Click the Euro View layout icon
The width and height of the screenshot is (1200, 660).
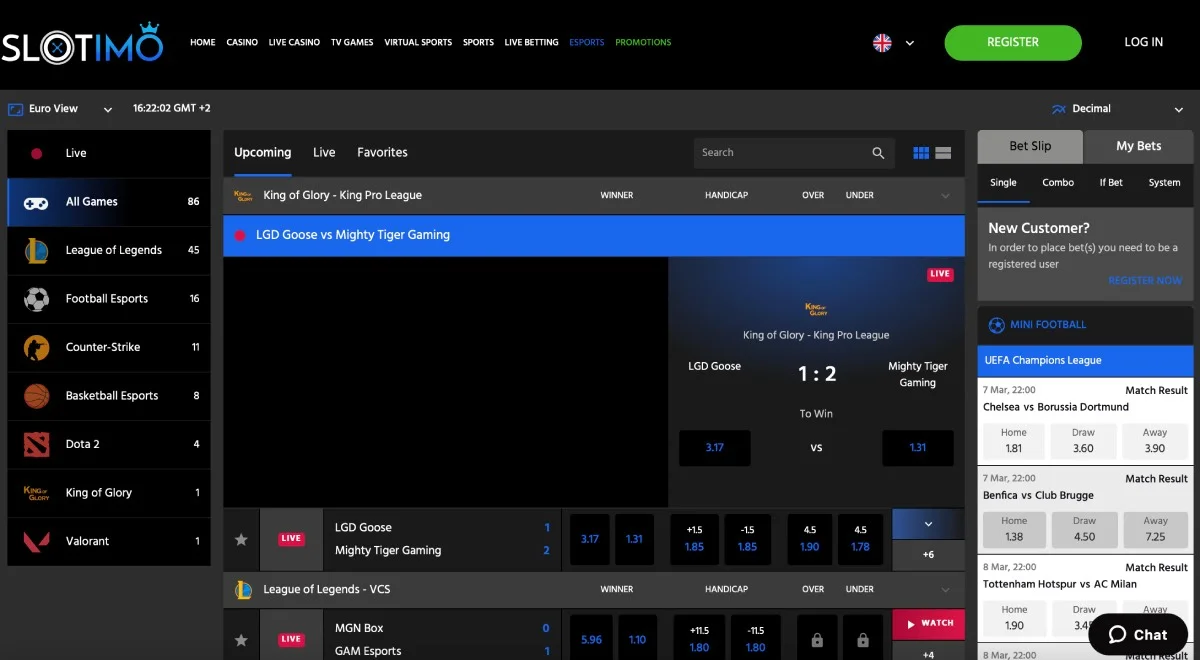point(15,109)
